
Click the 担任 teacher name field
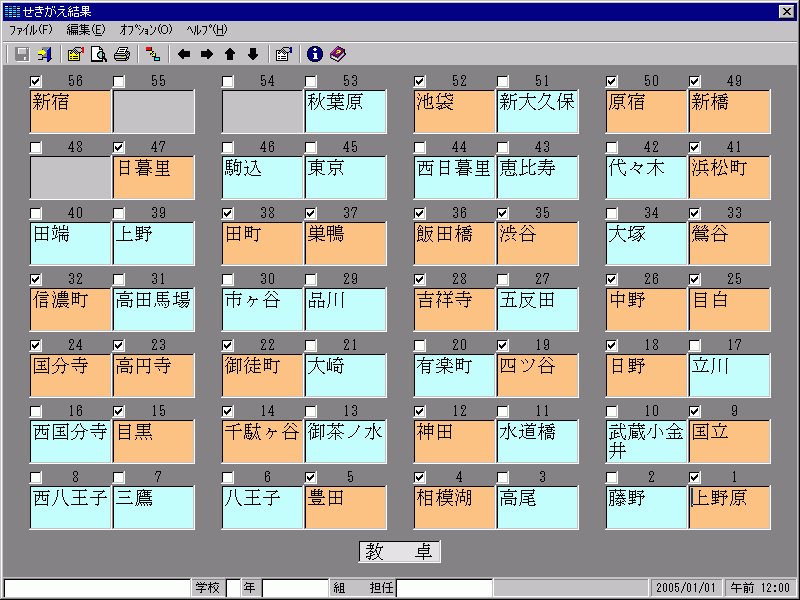click(445, 588)
